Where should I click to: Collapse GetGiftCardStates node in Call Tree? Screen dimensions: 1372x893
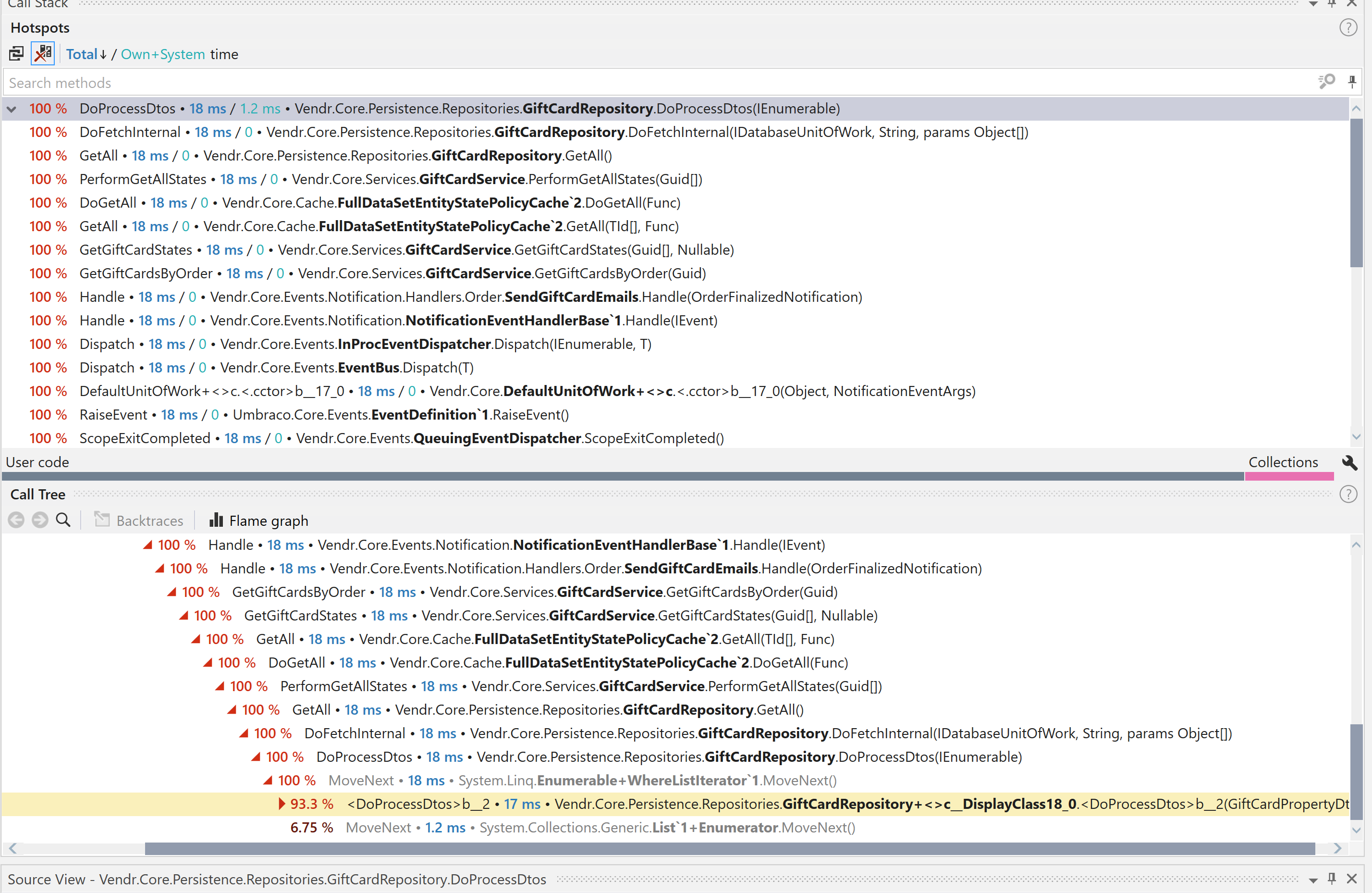[x=184, y=616]
